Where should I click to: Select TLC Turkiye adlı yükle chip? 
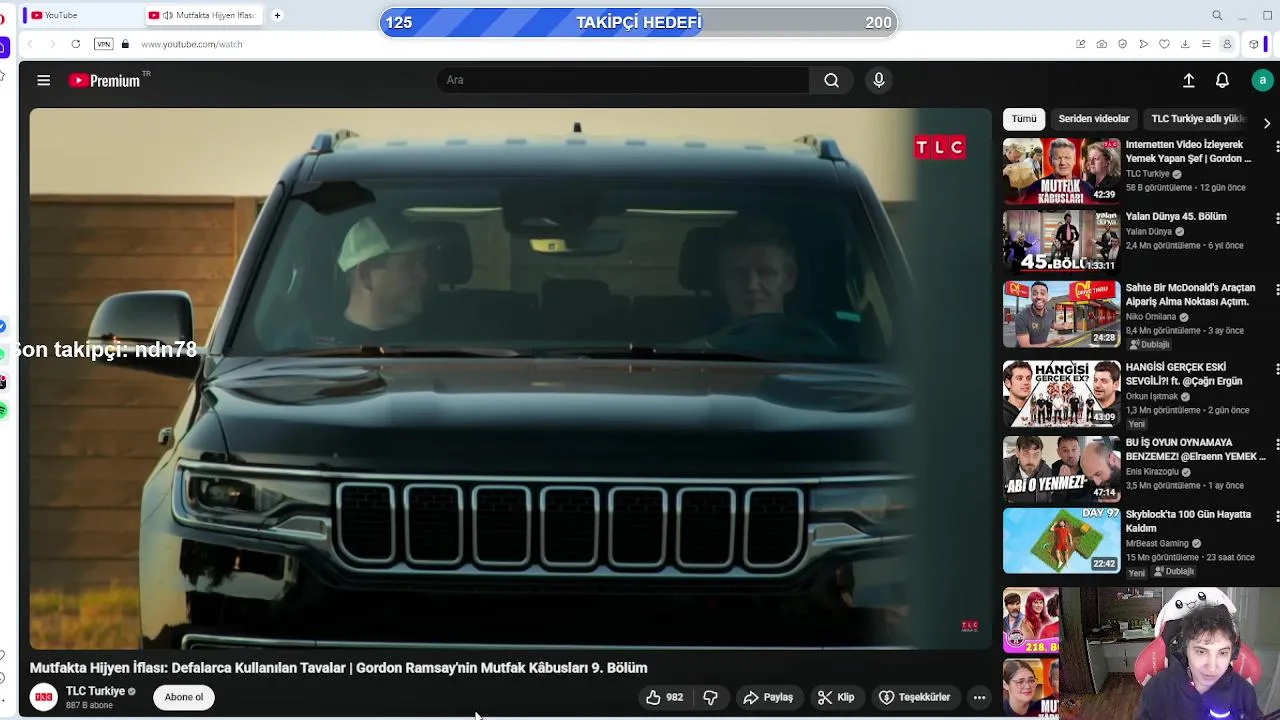point(1197,119)
